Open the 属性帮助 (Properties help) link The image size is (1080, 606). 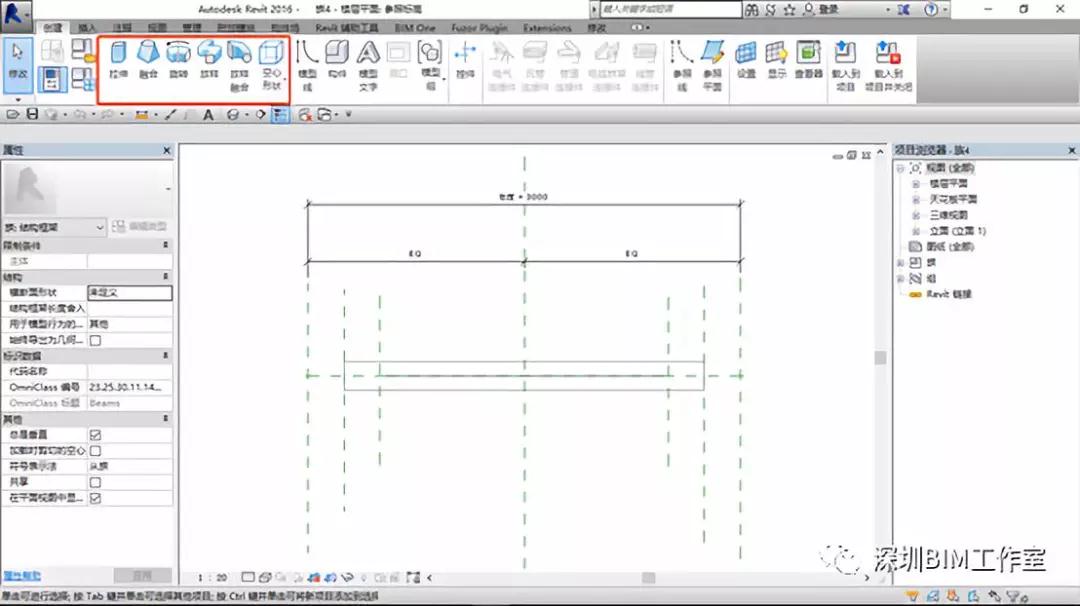[22, 576]
